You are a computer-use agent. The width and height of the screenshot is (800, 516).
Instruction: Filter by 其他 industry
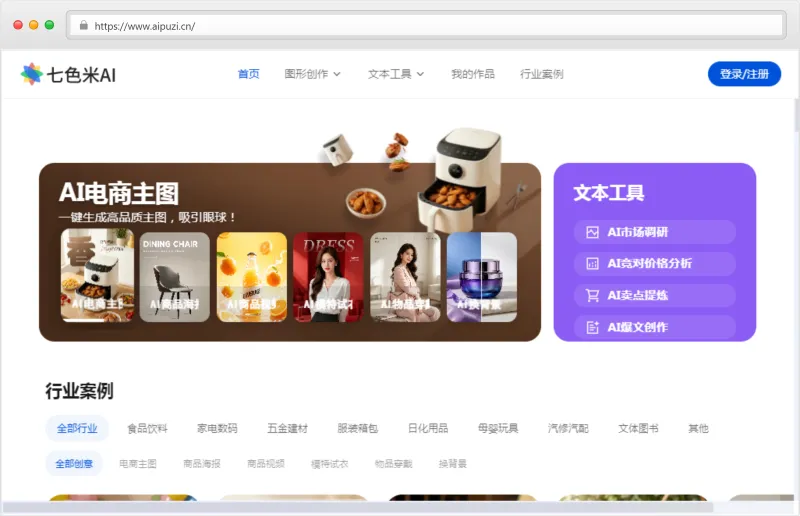coord(698,428)
